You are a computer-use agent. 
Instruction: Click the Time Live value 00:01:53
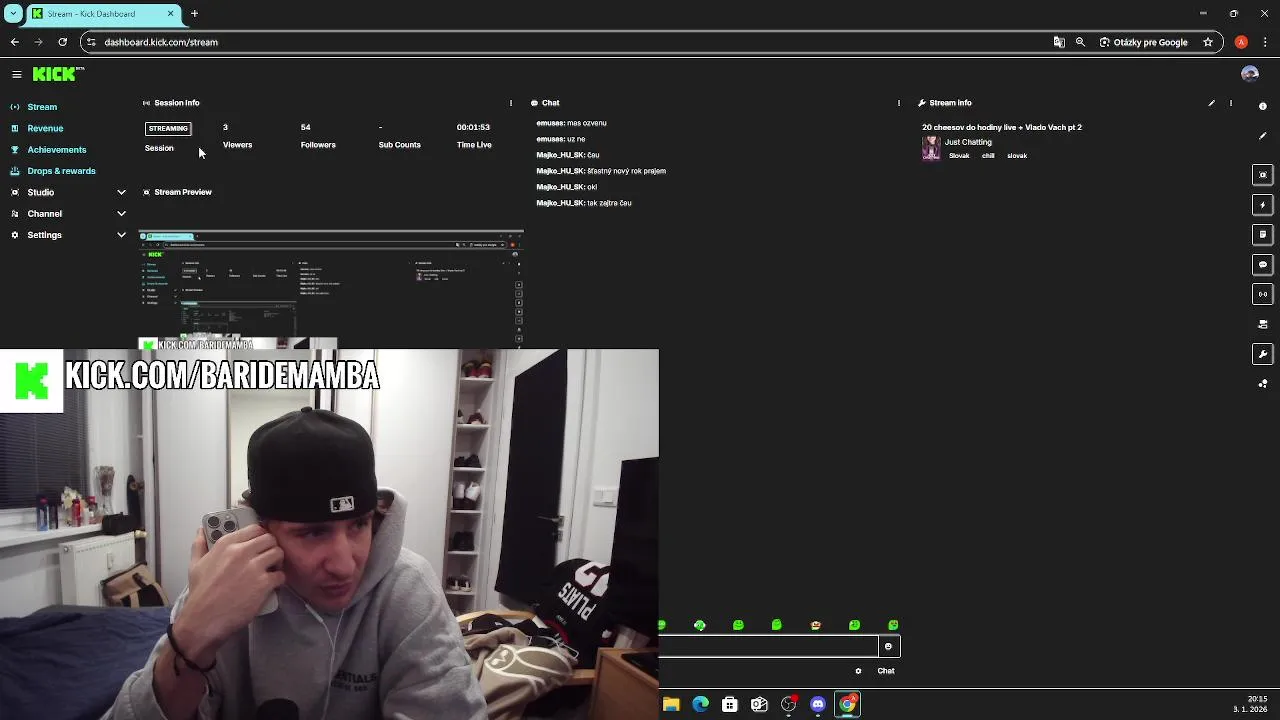(473, 127)
